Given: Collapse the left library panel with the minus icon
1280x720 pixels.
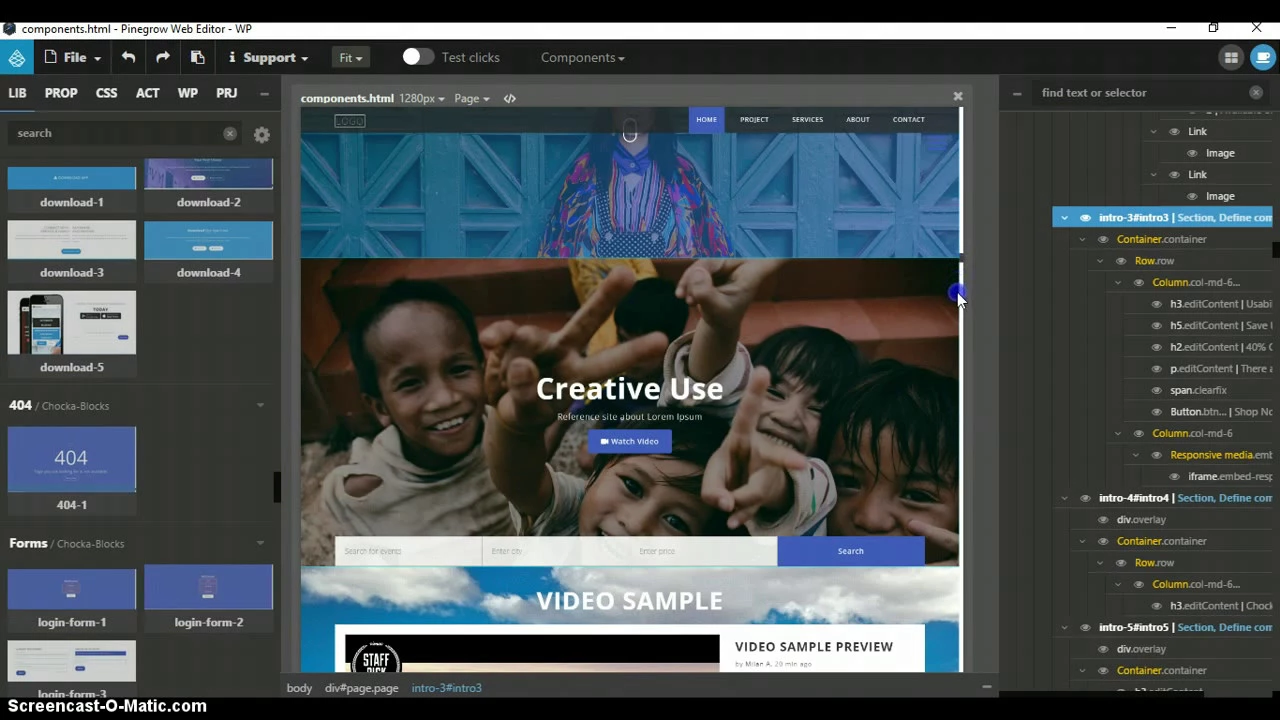Looking at the screenshot, I should point(264,93).
